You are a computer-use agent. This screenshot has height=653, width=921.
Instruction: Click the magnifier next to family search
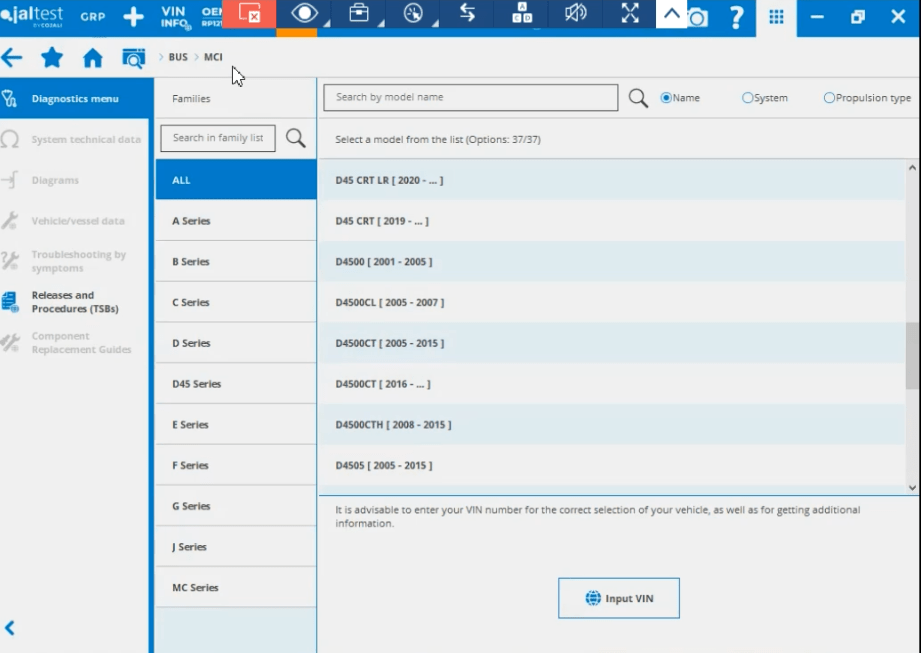296,138
